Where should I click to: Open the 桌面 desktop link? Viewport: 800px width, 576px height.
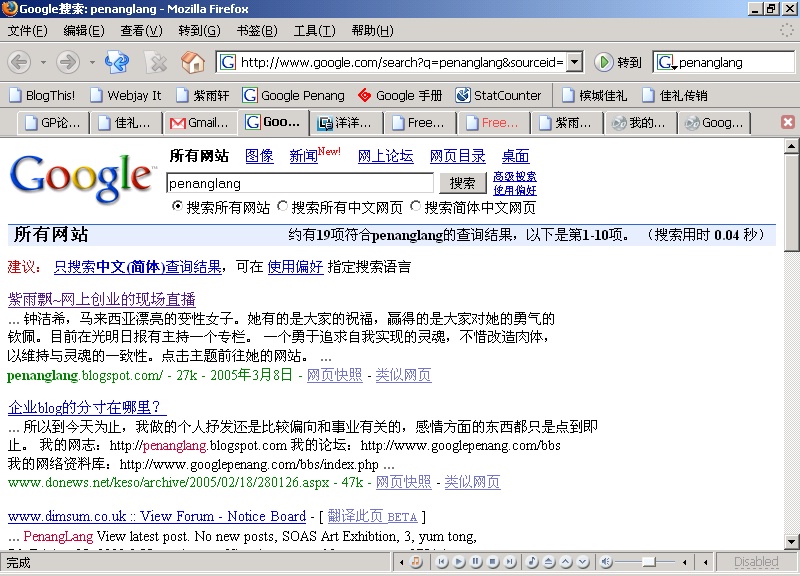515,156
